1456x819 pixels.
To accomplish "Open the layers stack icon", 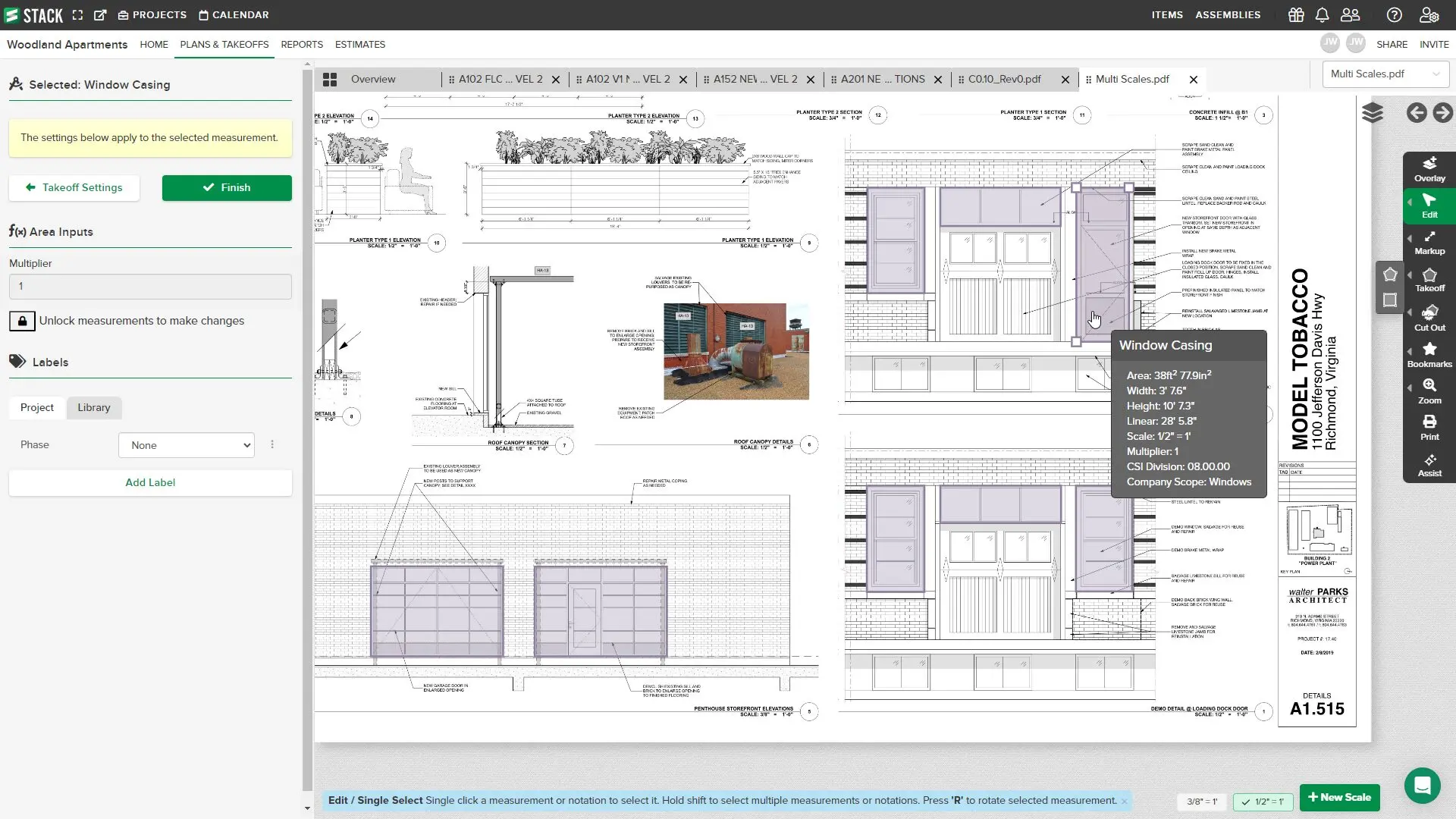I will coord(1372,113).
